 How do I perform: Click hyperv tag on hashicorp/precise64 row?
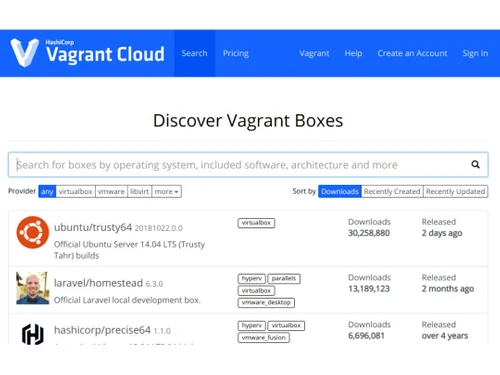pyautogui.click(x=252, y=325)
